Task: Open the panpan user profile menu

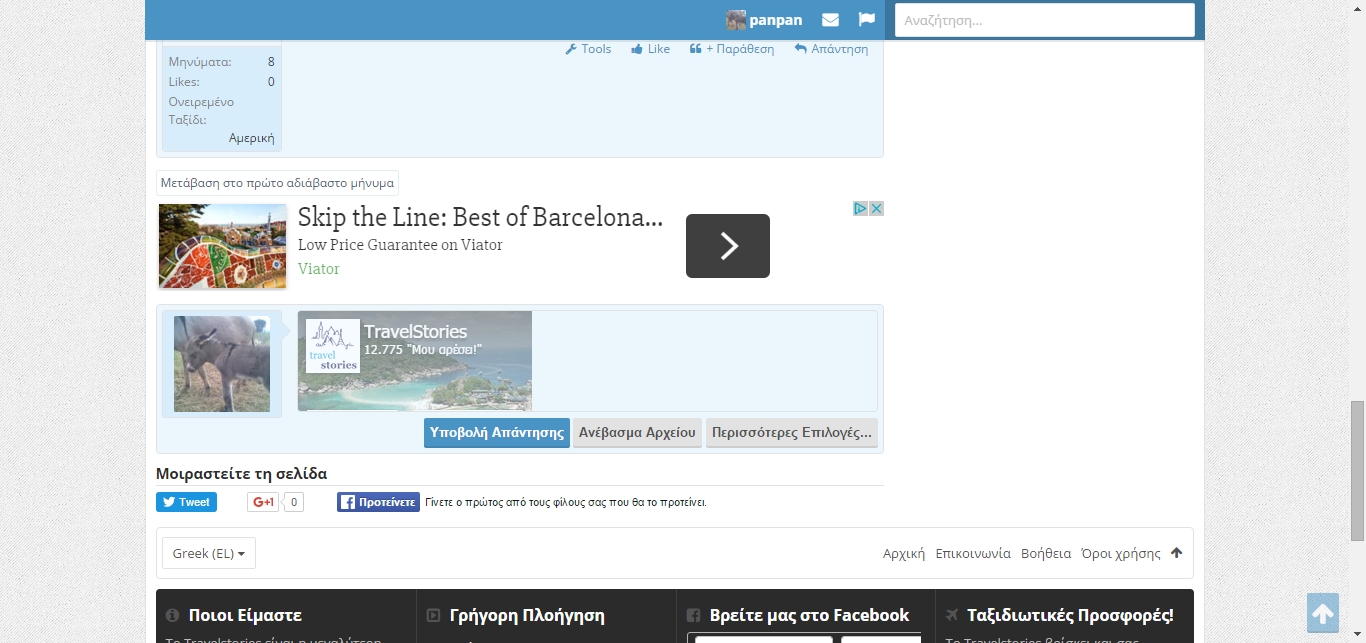Action: (x=765, y=20)
